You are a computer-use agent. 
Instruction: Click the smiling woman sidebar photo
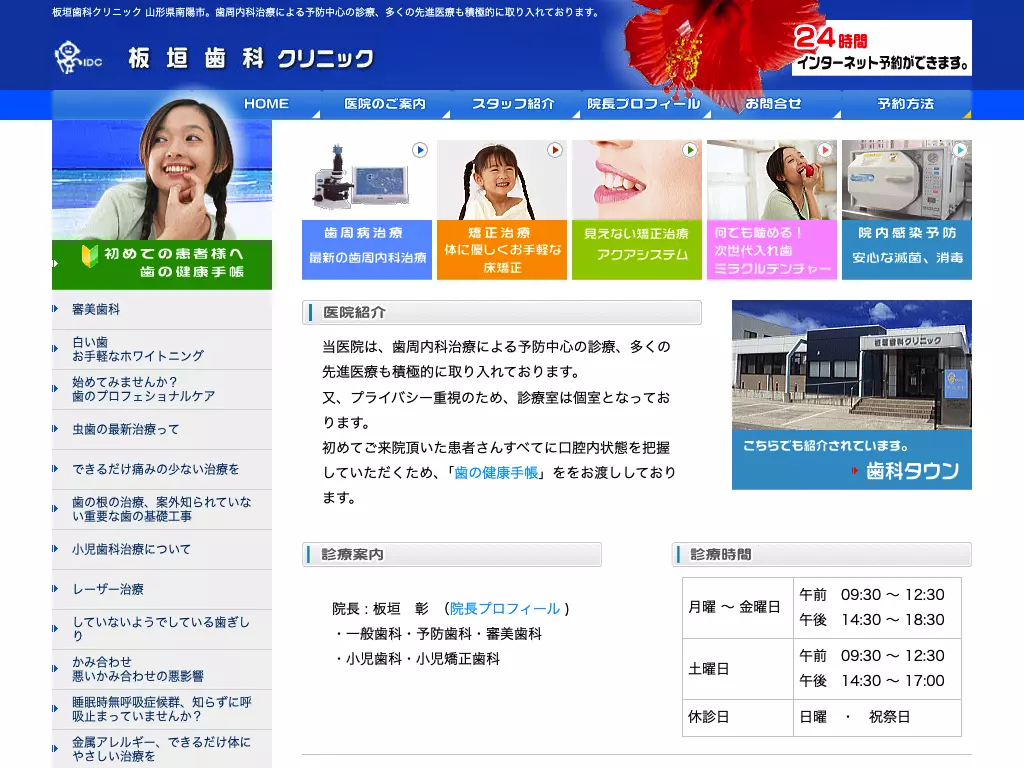[x=162, y=170]
